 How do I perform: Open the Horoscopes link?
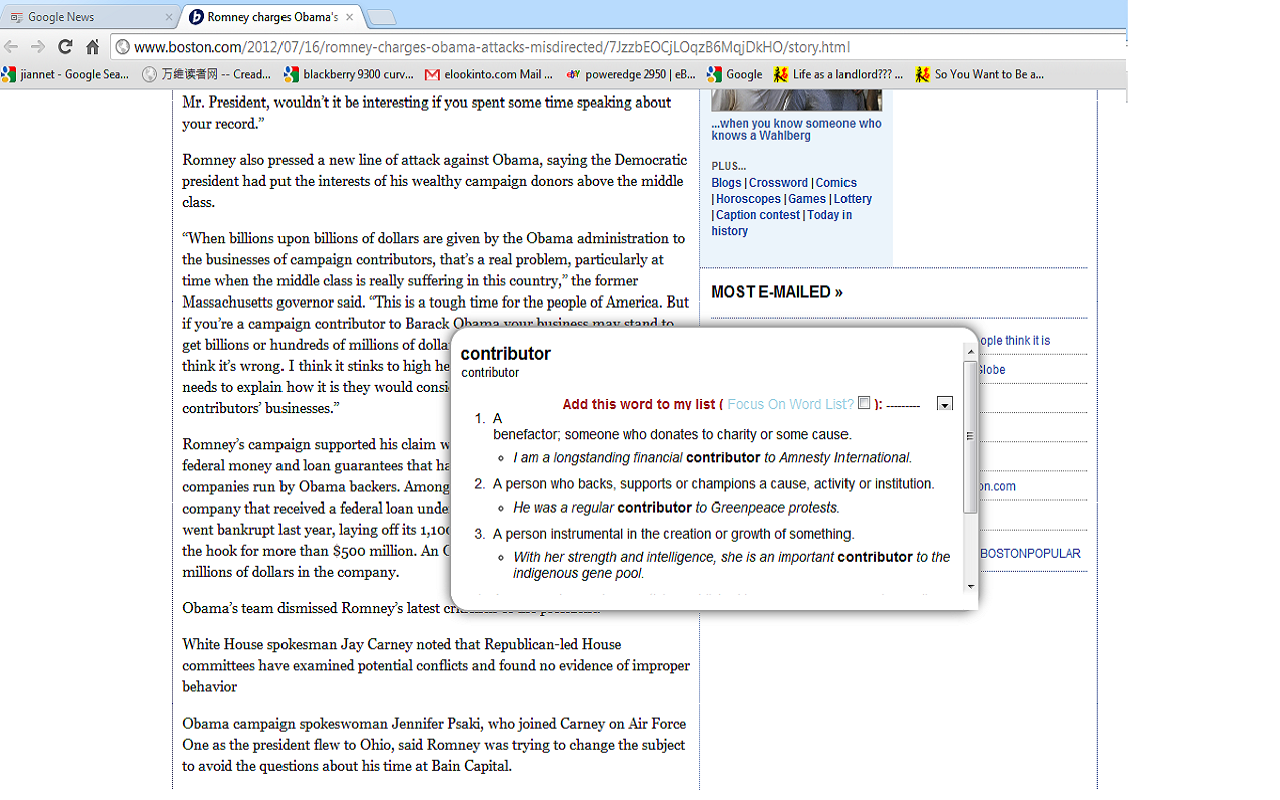(748, 199)
